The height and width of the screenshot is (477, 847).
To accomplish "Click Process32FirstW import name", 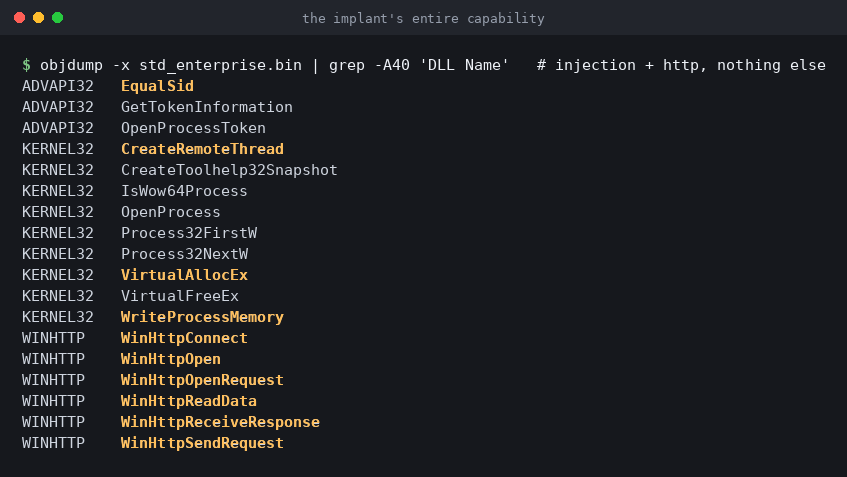I will (x=189, y=233).
